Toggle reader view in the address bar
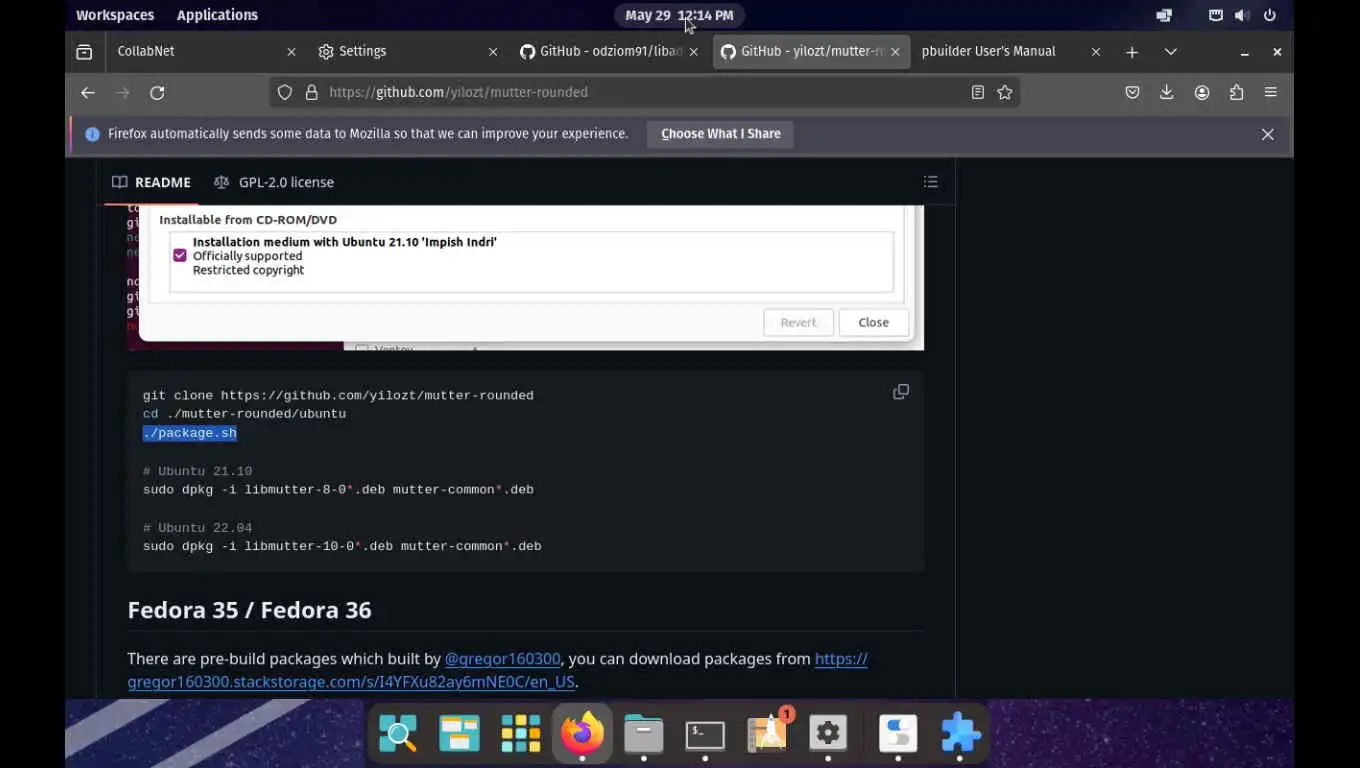The width and height of the screenshot is (1360, 768). [x=978, y=92]
